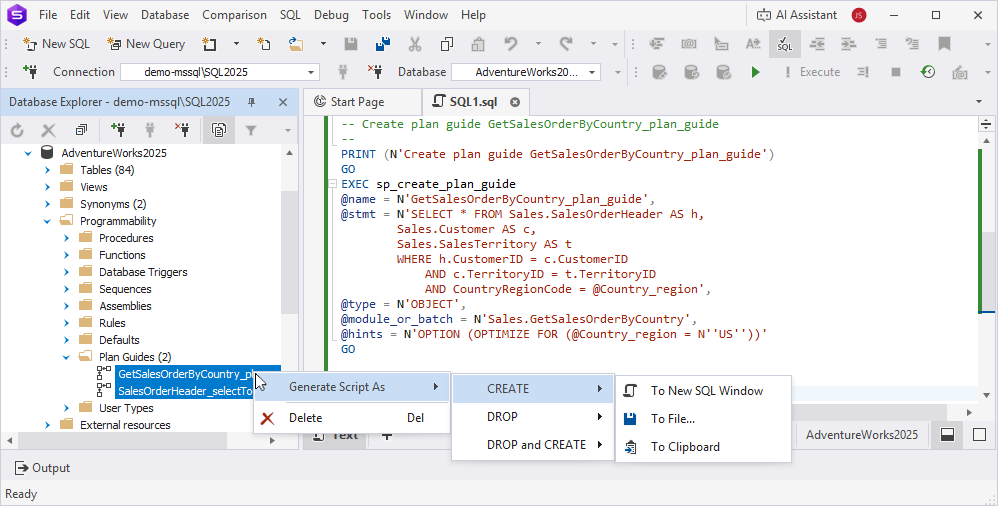This screenshot has width=998, height=506.
Task: Click the Save All double-disk icon
Action: coord(383,44)
